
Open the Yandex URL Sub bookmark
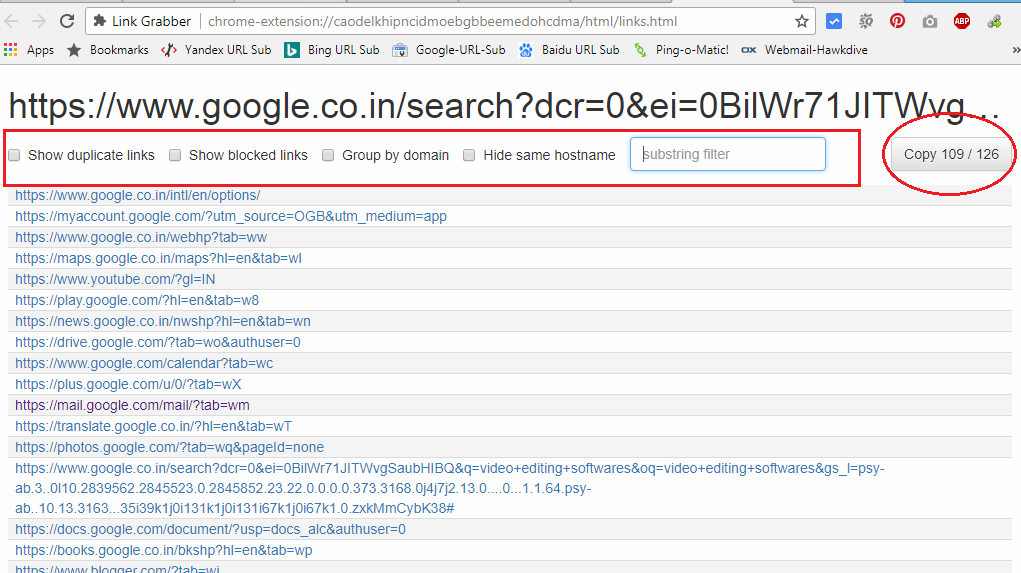coord(216,50)
